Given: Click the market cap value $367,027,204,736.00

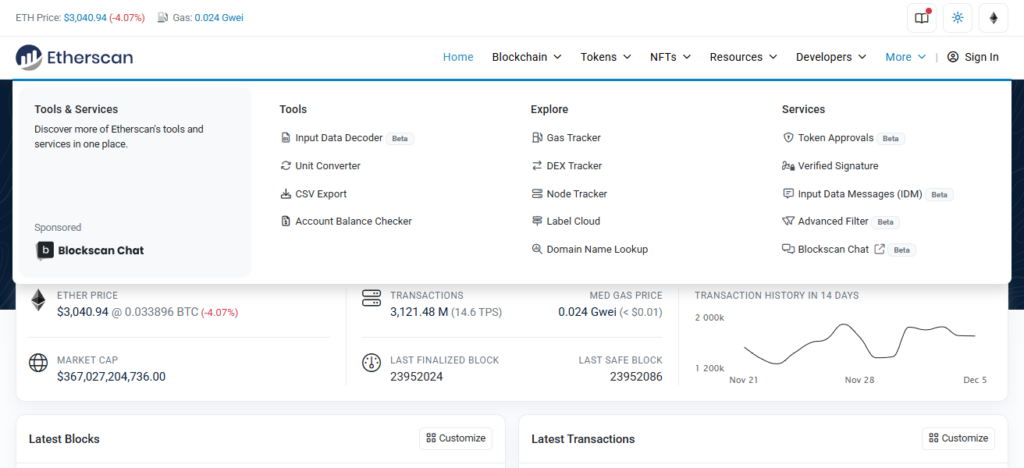Looking at the screenshot, I should (x=111, y=377).
